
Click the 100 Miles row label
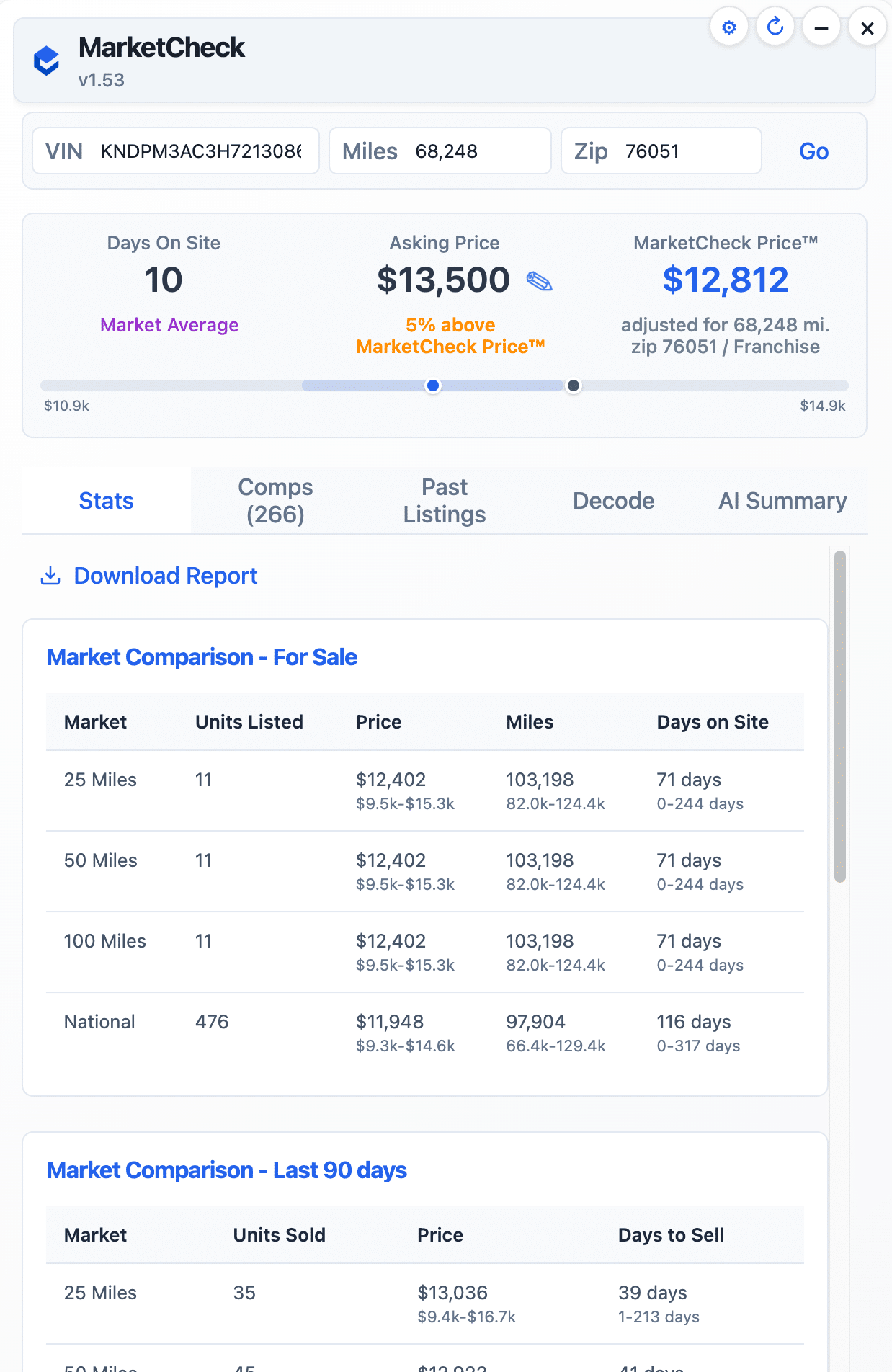[105, 941]
